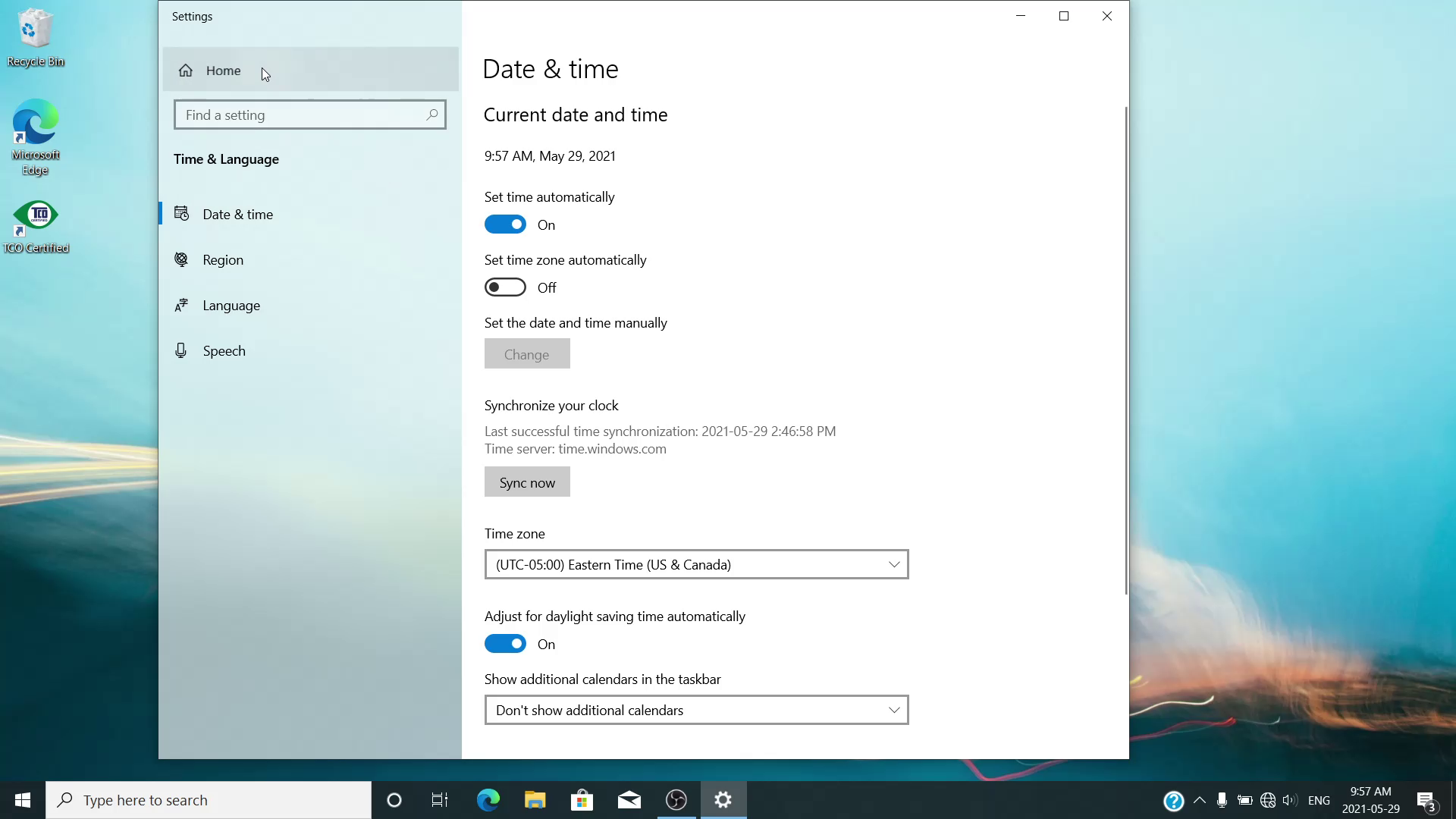The height and width of the screenshot is (819, 1456).
Task: Show hidden icons in system tray
Action: pyautogui.click(x=1199, y=800)
